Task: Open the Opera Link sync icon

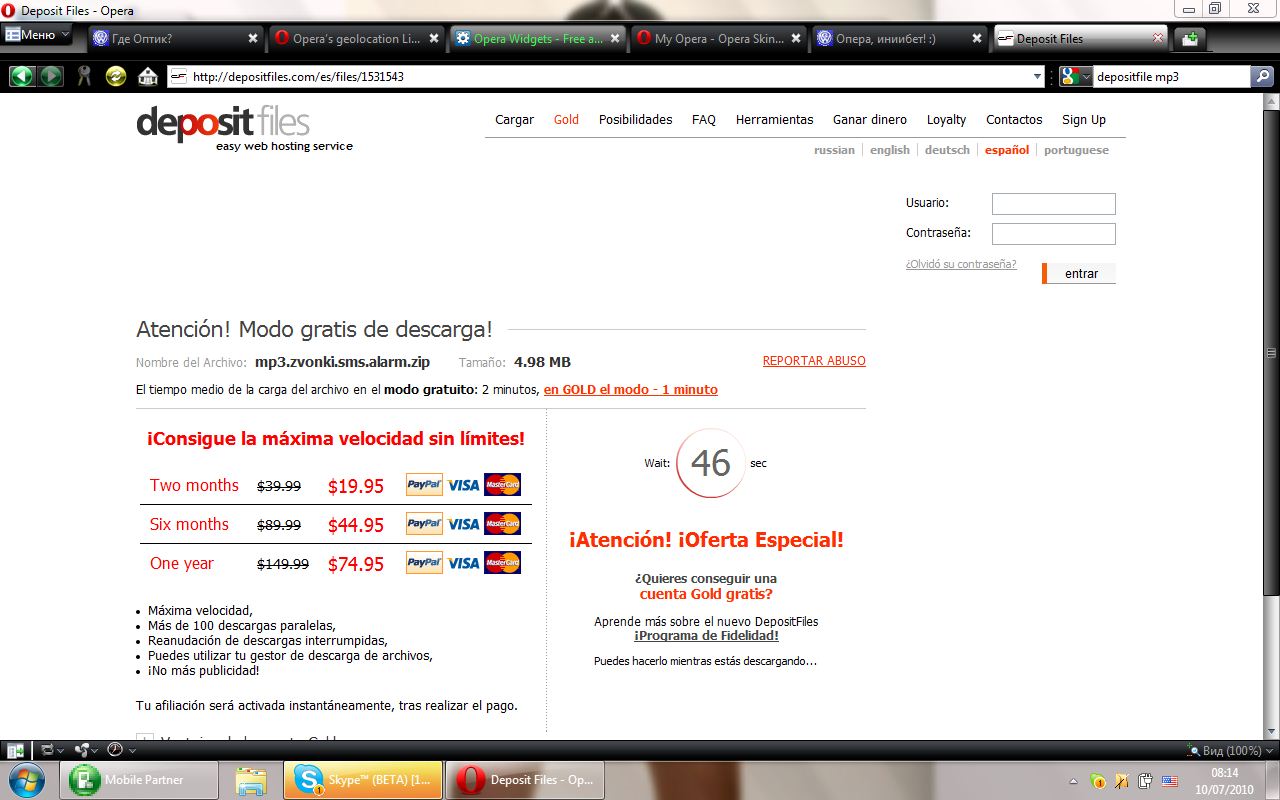Action: [48, 750]
